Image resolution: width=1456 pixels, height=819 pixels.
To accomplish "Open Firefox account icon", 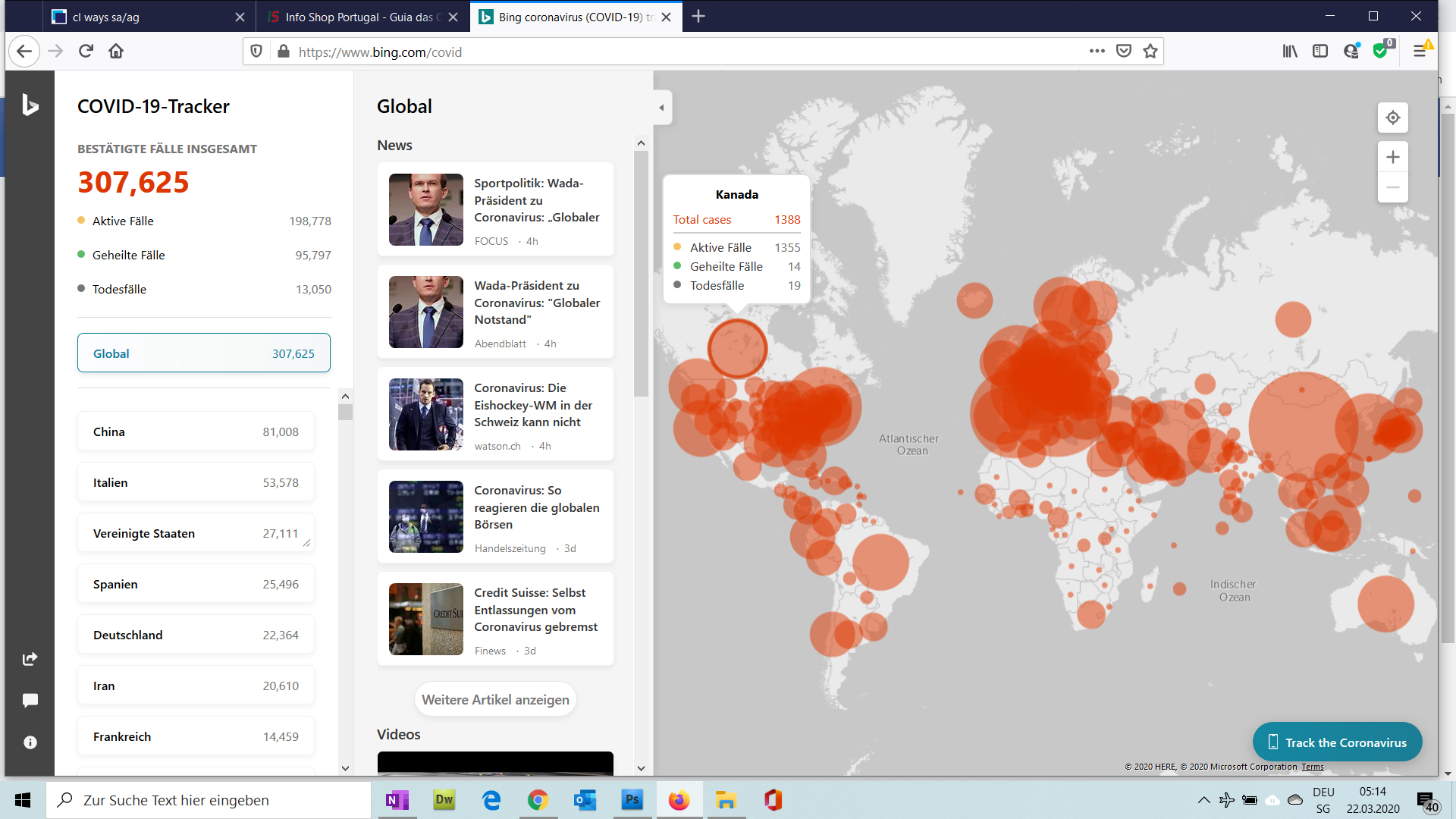I will pos(1351,52).
